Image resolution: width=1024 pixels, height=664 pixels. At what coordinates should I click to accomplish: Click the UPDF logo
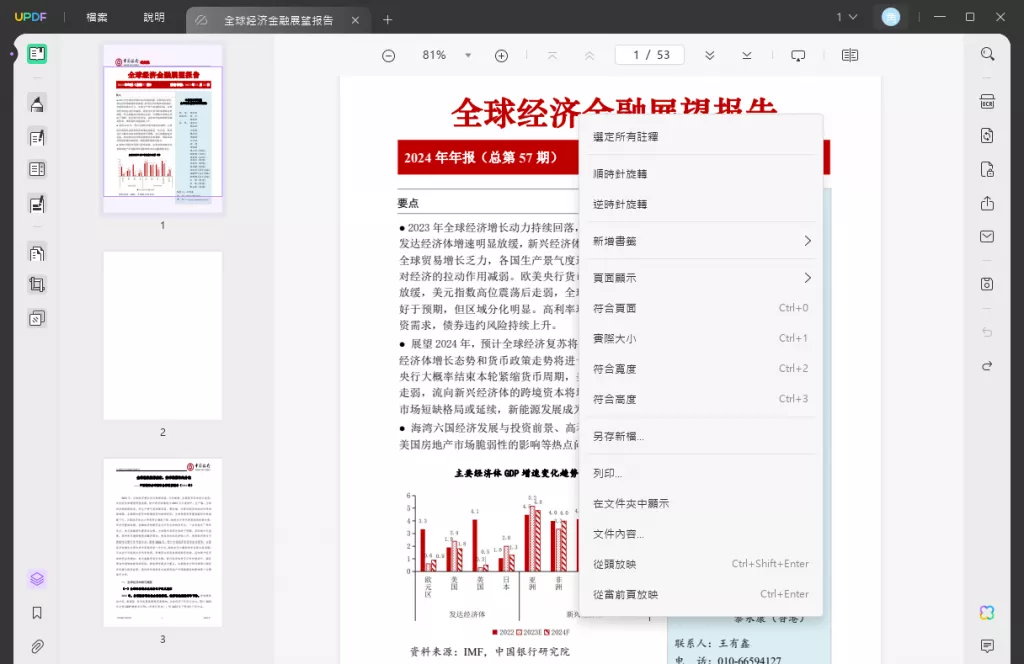click(31, 17)
